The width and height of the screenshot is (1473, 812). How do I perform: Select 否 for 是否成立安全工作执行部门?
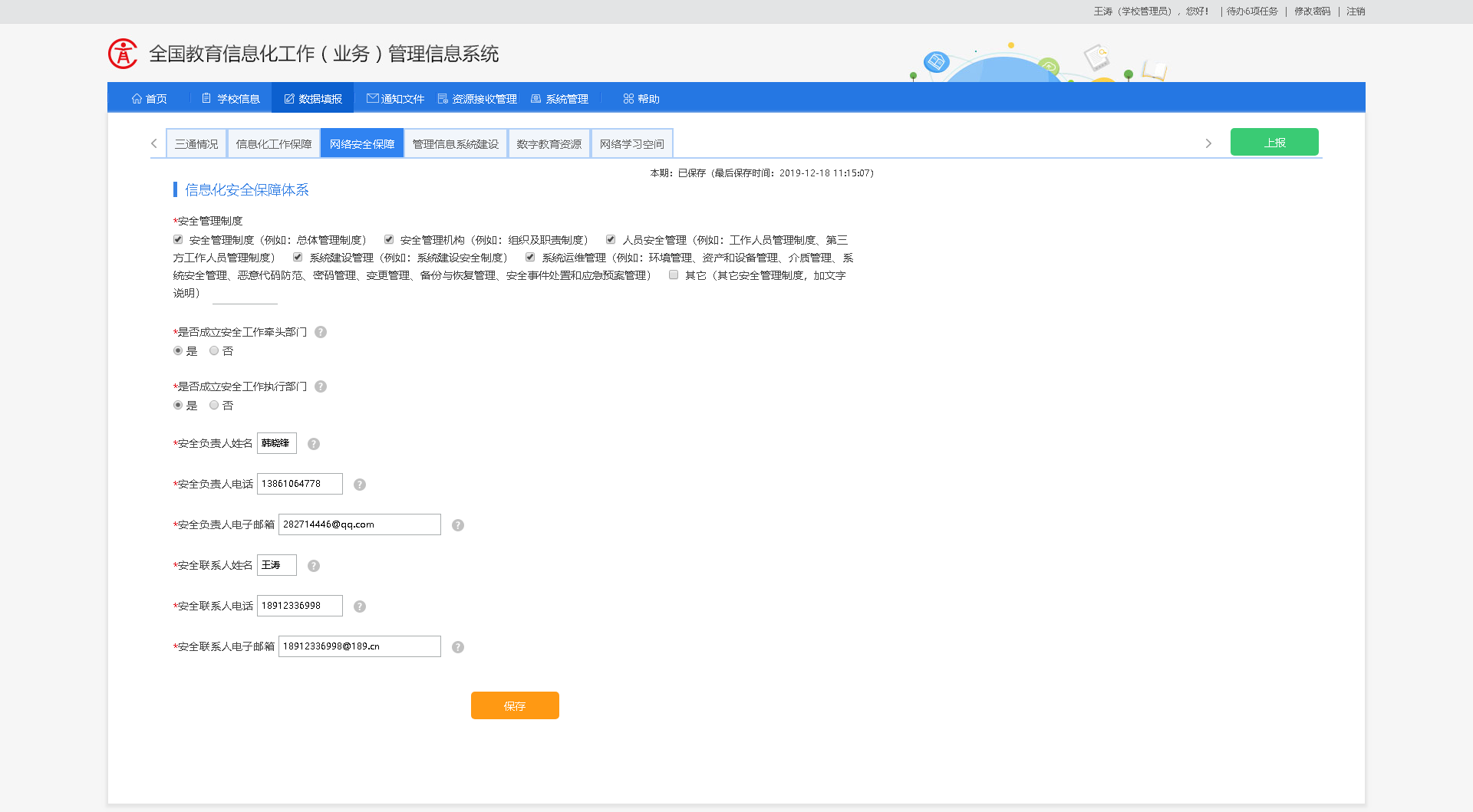tap(214, 405)
